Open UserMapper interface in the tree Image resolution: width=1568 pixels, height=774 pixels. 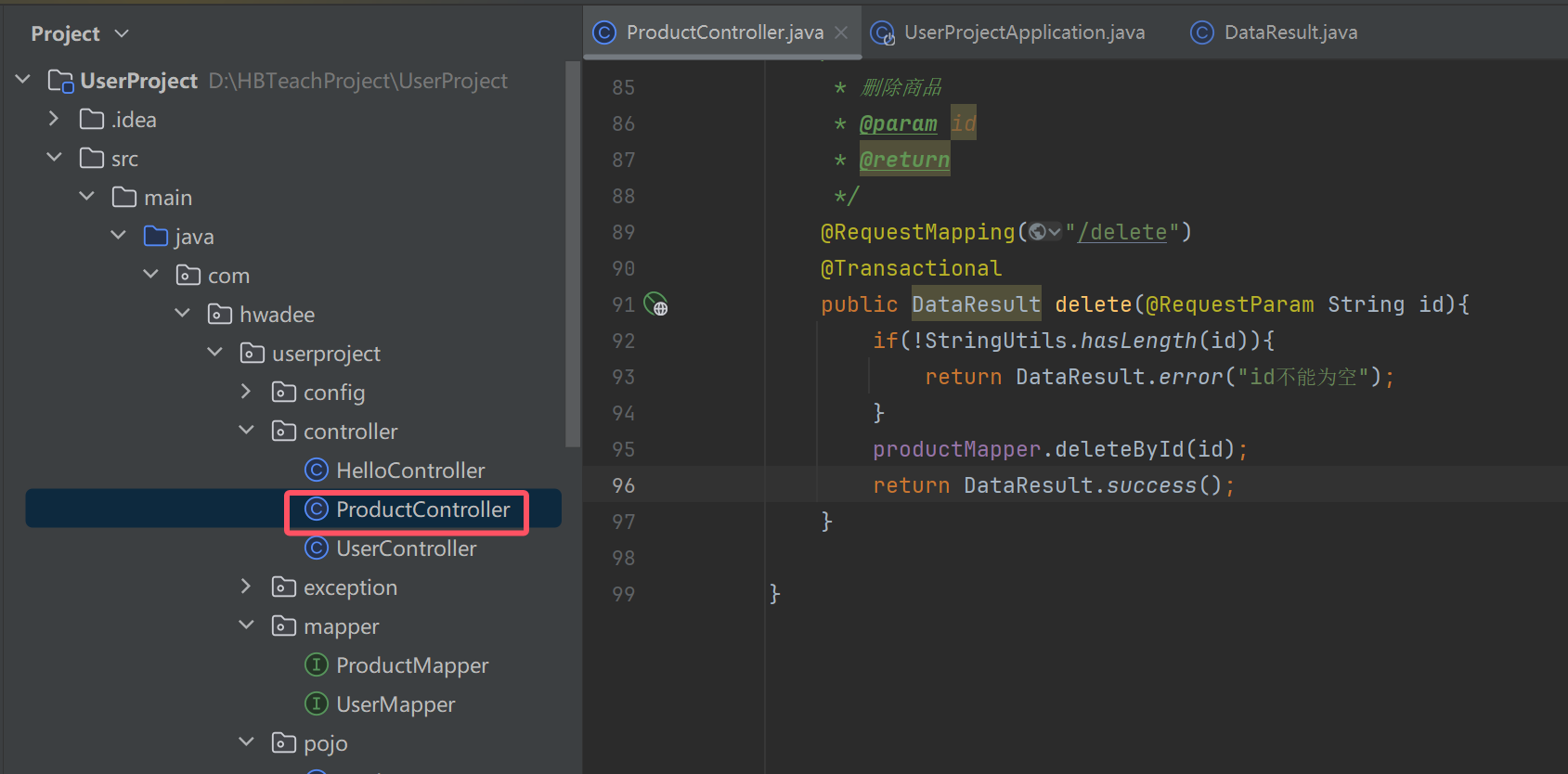coord(395,703)
